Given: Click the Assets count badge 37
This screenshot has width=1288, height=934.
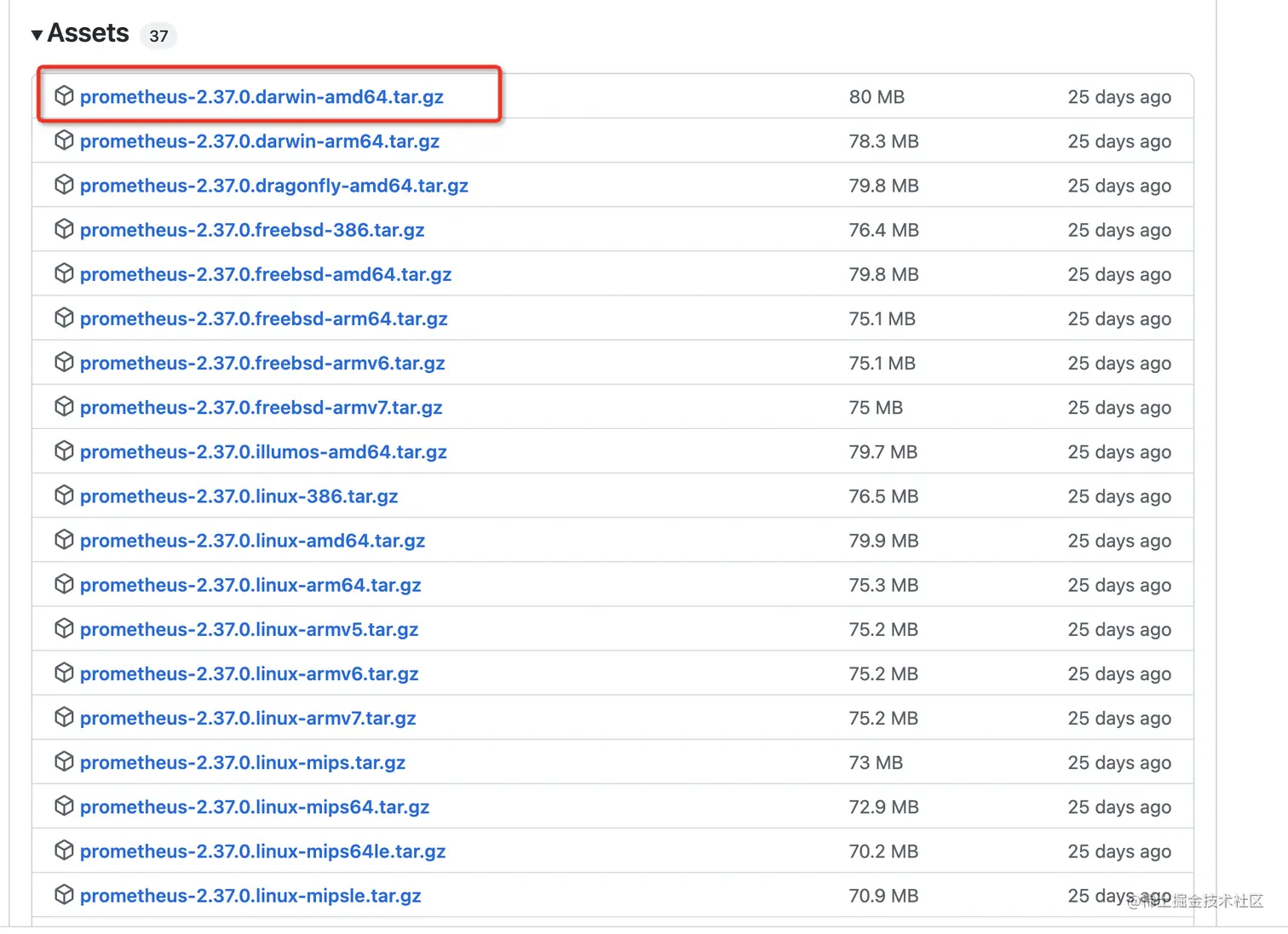Looking at the screenshot, I should pyautogui.click(x=158, y=36).
